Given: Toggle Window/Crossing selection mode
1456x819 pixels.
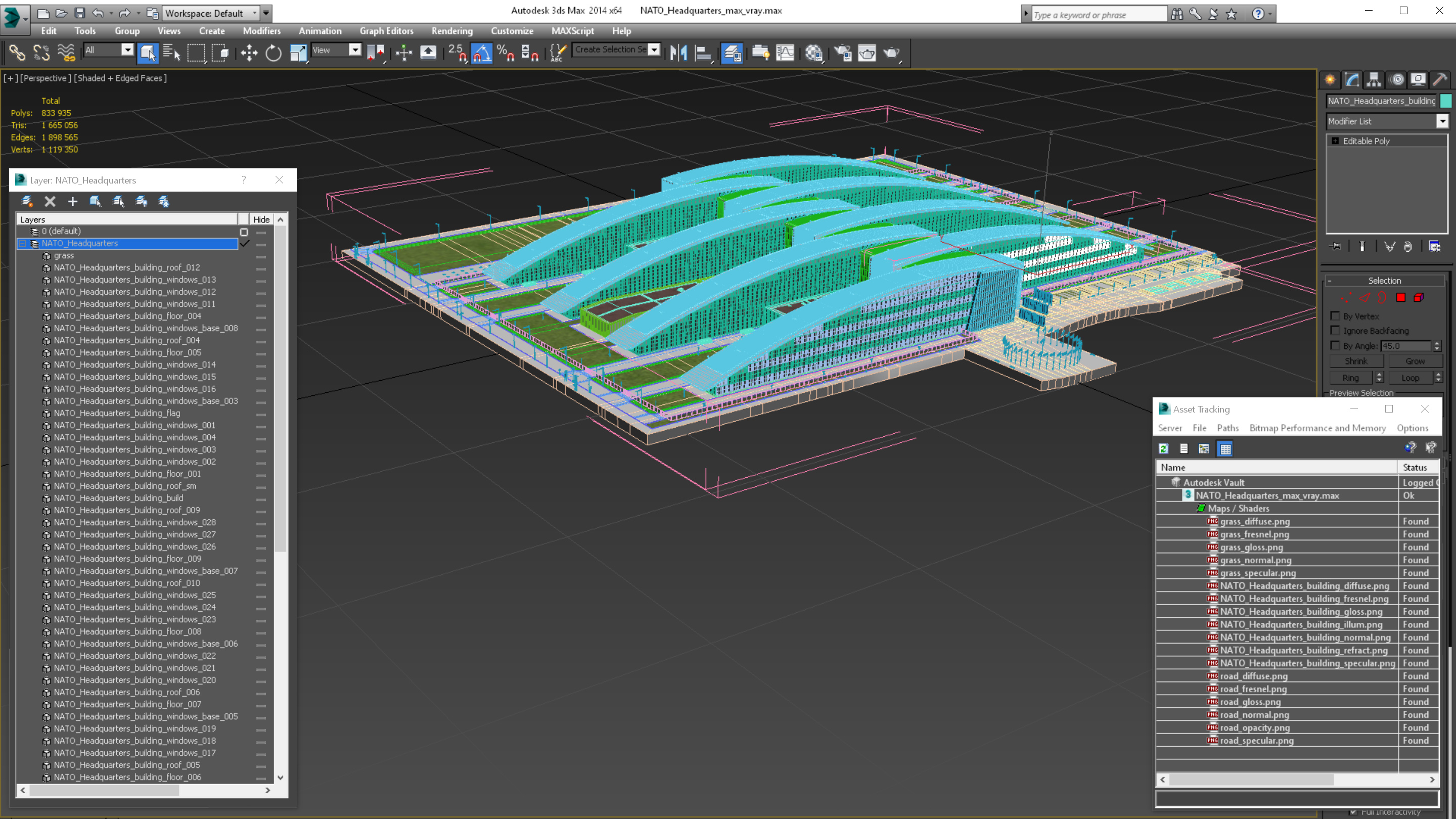Looking at the screenshot, I should coord(220,53).
